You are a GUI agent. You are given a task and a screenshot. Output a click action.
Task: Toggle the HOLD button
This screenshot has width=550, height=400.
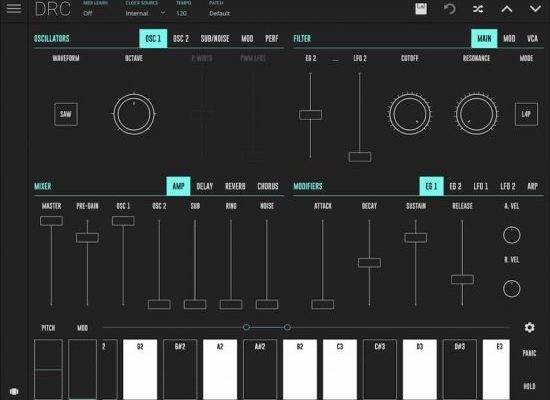(x=529, y=386)
